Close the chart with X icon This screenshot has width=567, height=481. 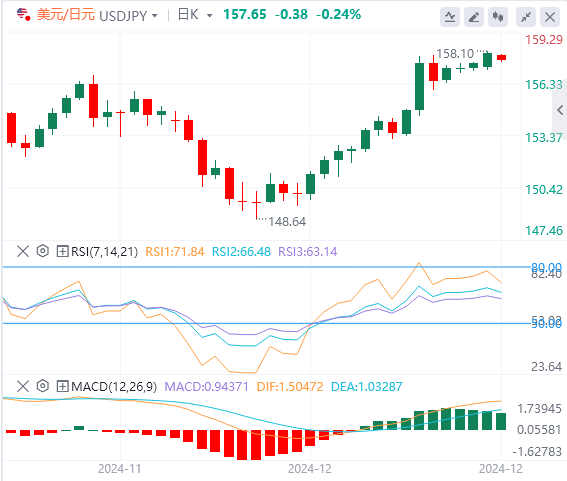click(x=550, y=17)
